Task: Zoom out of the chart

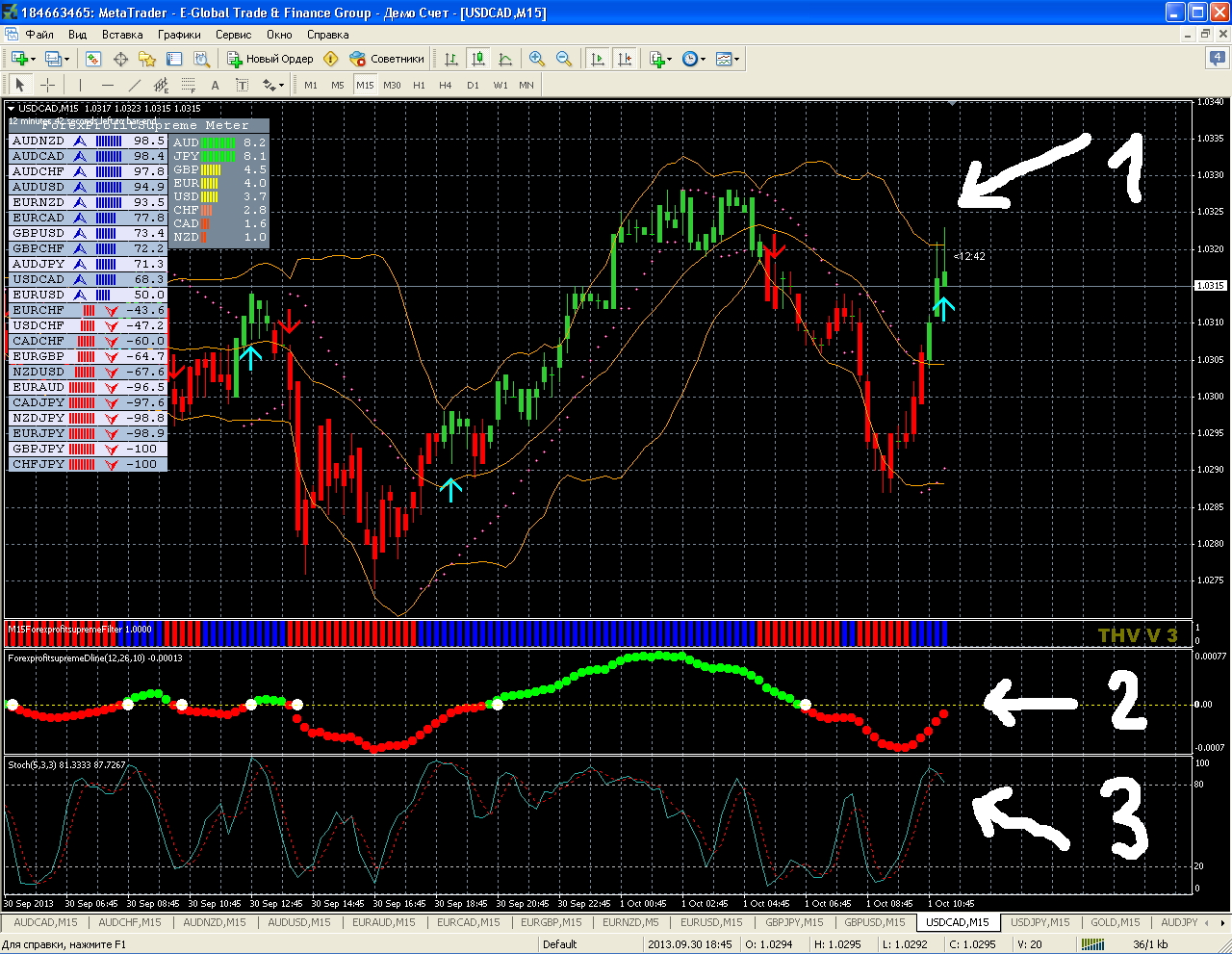Action: (x=564, y=59)
